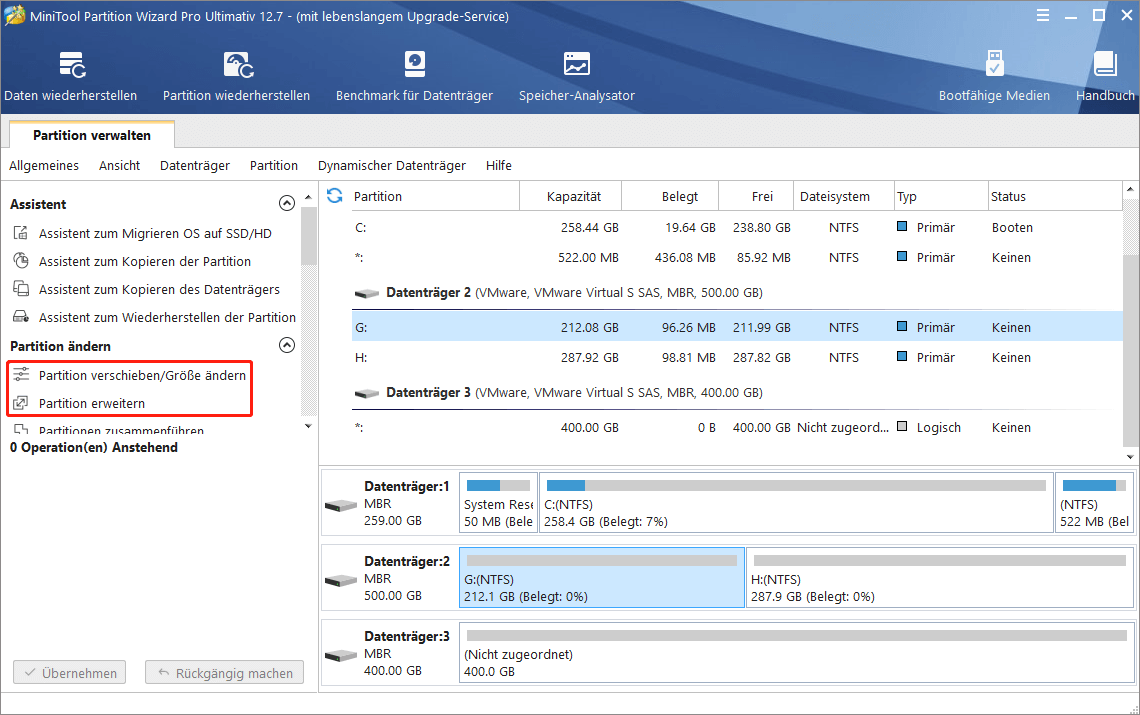Viewport: 1140px width, 715px height.
Task: Click Datenträger 2 drive icon in list
Action: click(366, 293)
